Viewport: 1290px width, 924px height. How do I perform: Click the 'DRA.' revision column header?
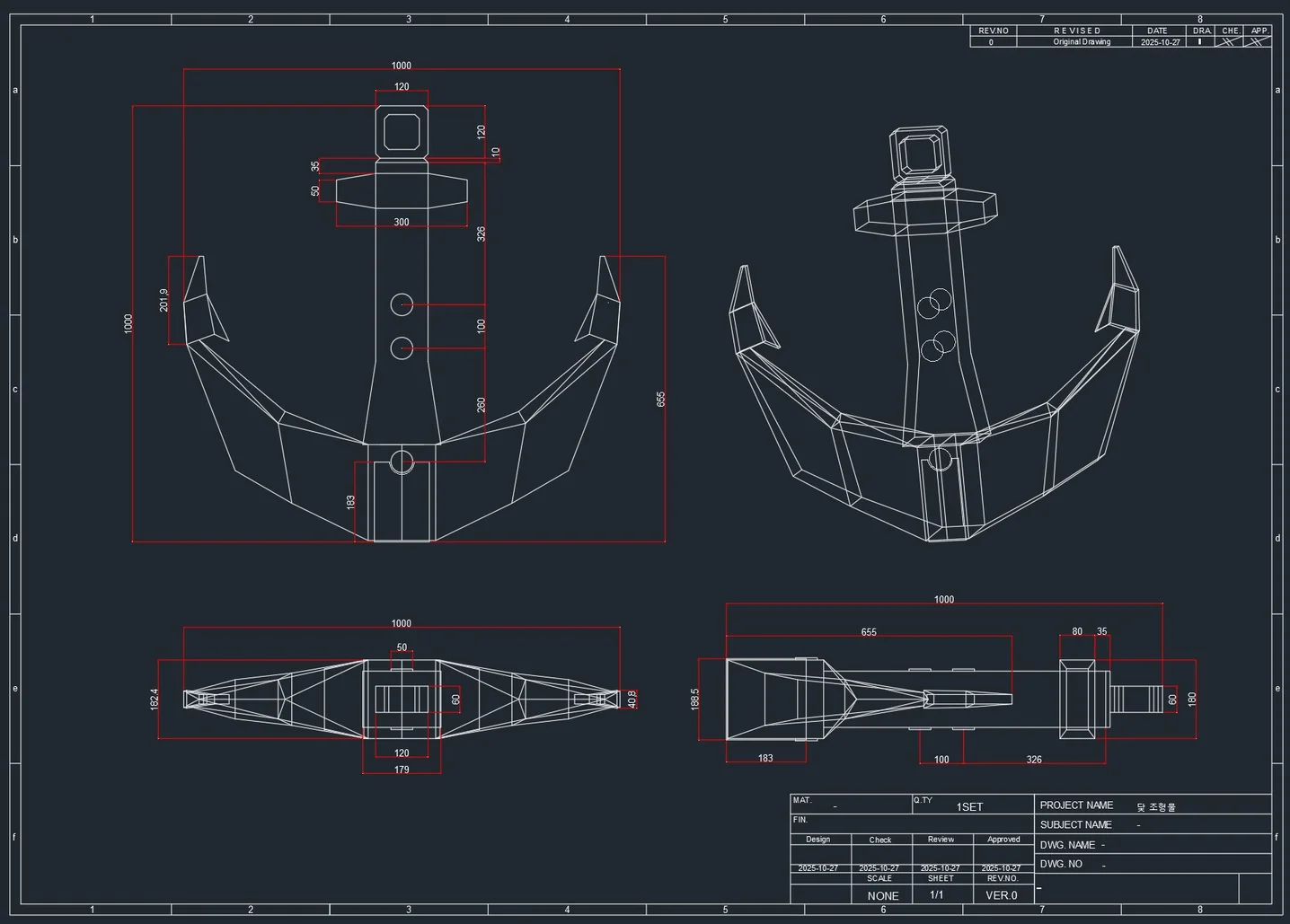click(1202, 31)
